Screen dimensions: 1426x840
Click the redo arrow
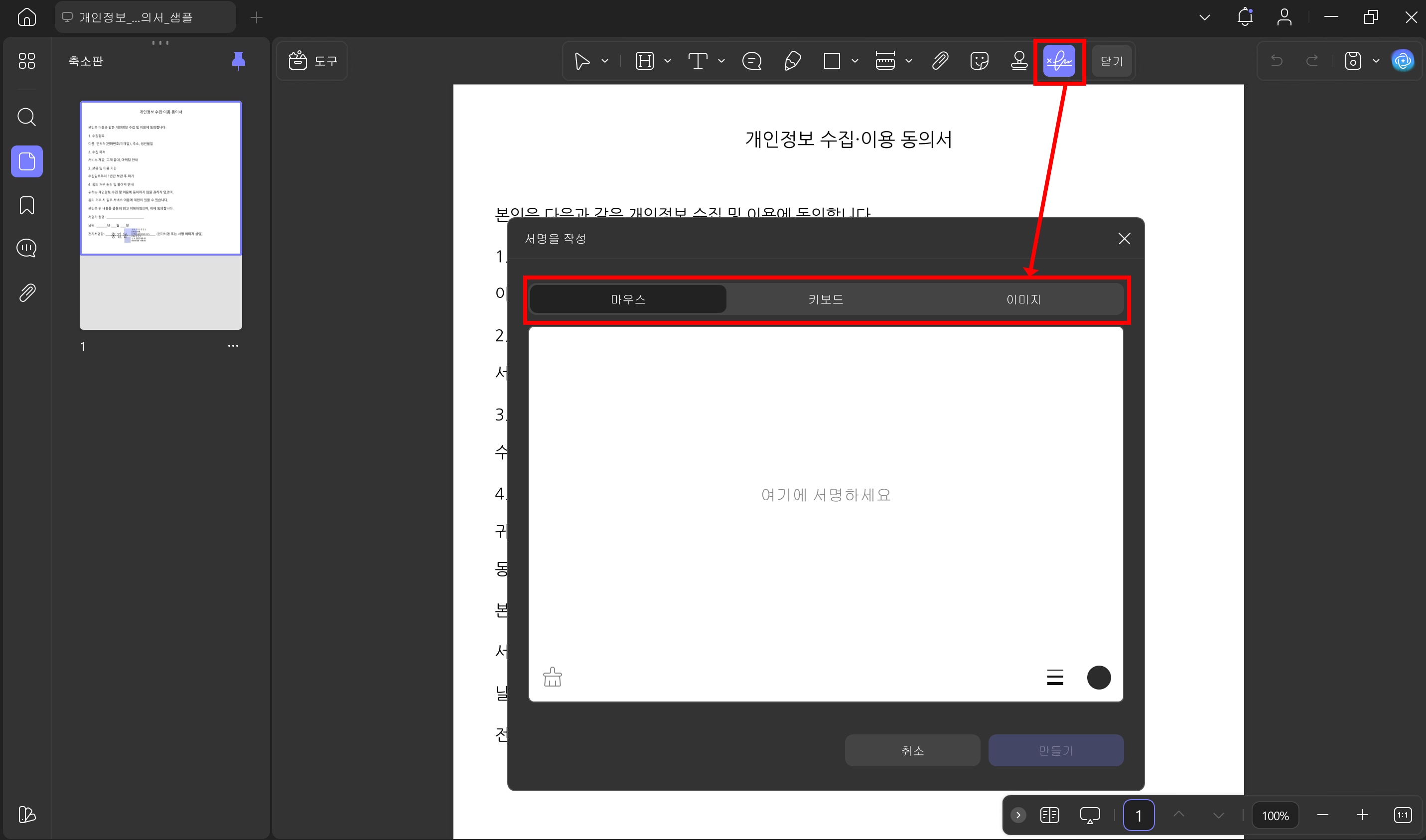[1311, 61]
